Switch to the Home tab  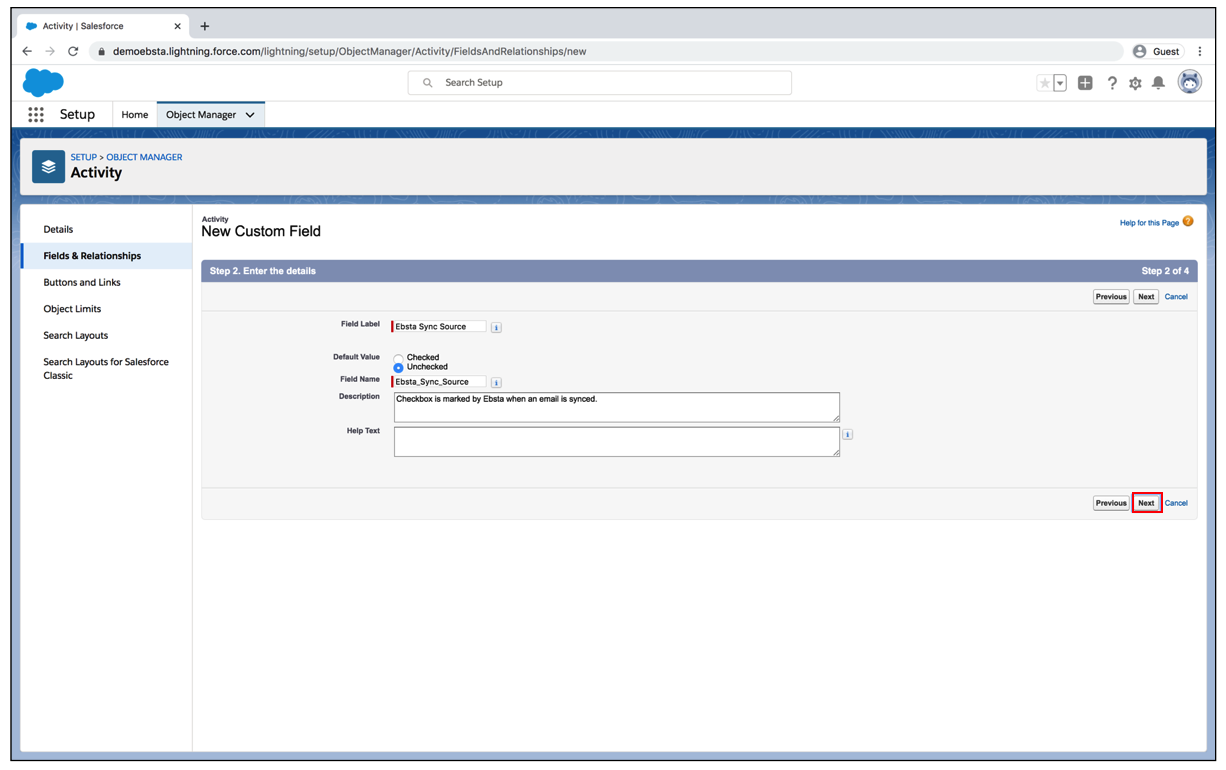tap(134, 115)
